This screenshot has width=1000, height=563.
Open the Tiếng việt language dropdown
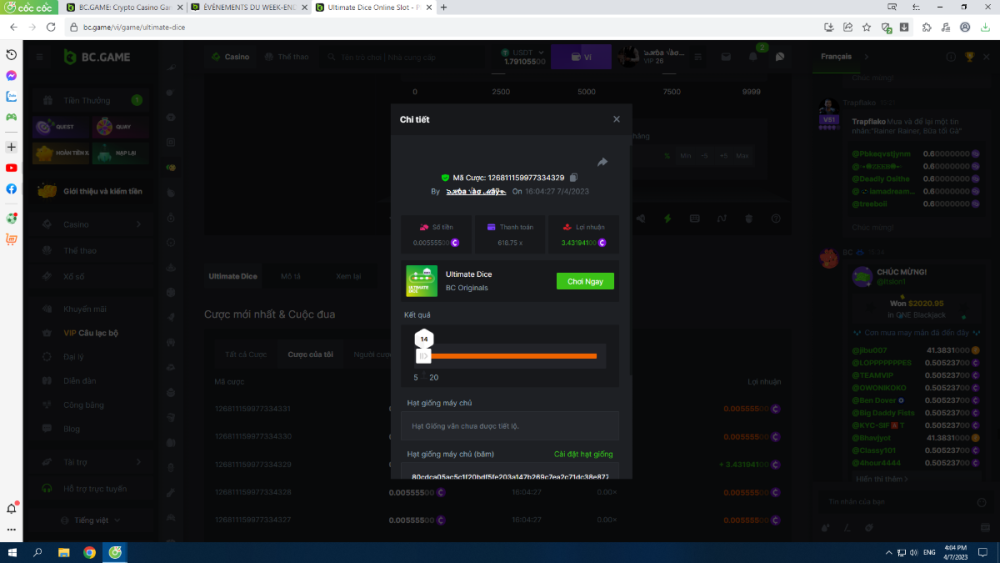point(90,520)
